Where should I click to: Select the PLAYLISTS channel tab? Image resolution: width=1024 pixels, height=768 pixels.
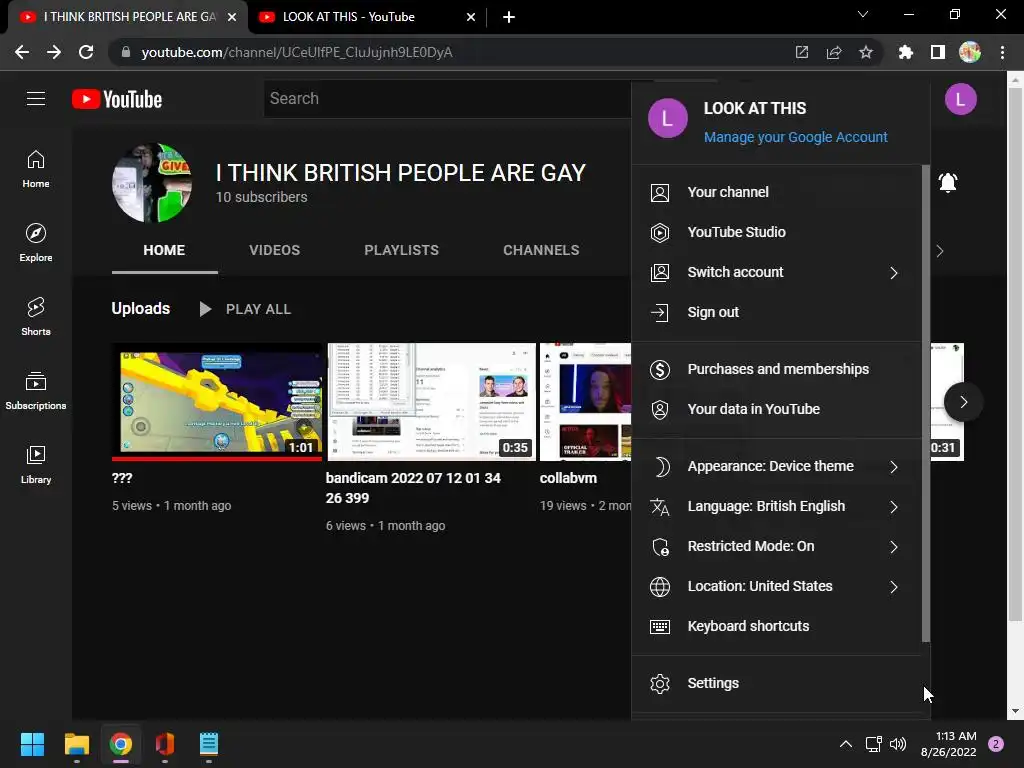401,250
